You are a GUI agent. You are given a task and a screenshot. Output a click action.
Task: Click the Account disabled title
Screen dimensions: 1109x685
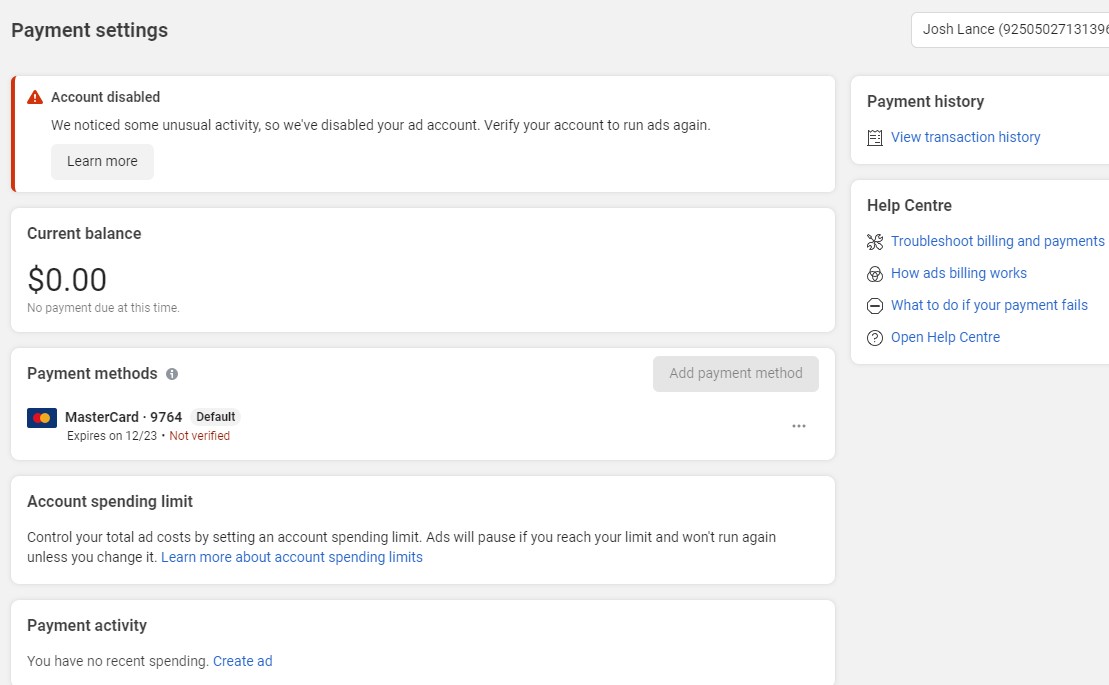point(105,97)
